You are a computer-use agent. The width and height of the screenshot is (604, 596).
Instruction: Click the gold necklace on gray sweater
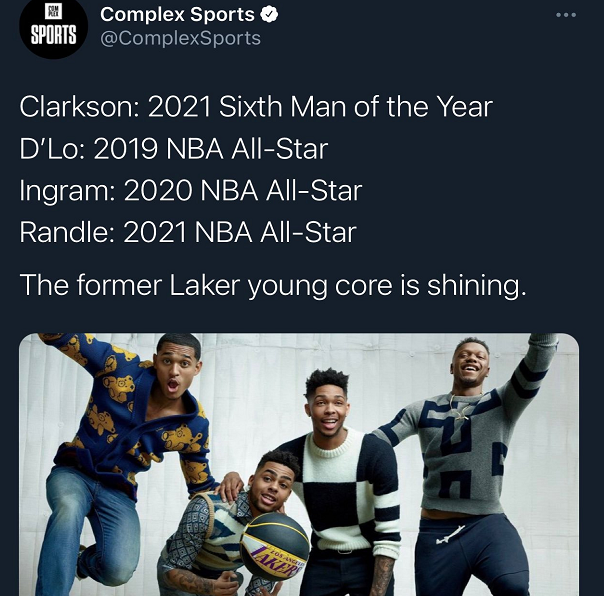461,407
